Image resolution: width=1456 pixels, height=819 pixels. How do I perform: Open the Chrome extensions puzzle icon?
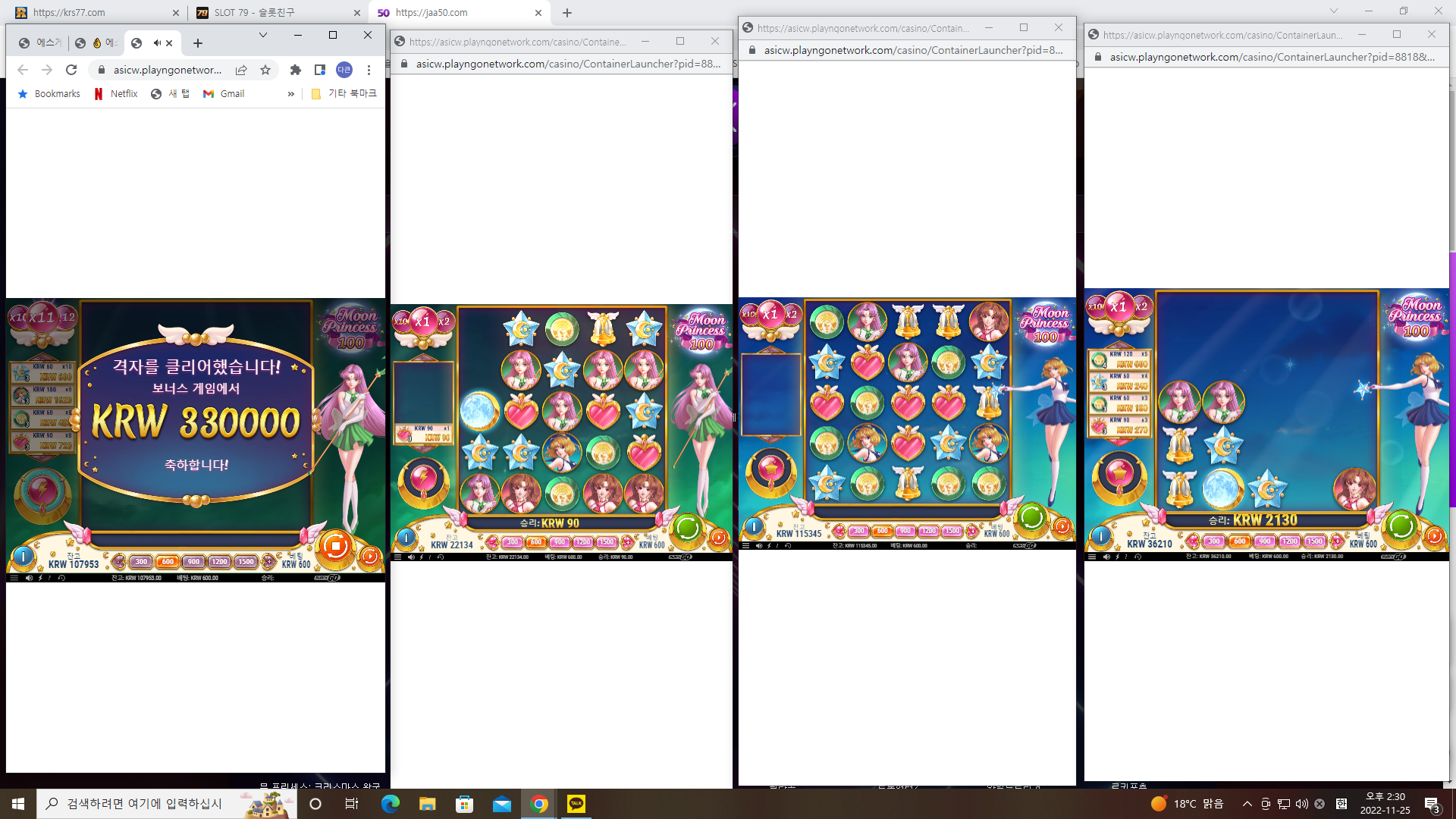[x=296, y=70]
